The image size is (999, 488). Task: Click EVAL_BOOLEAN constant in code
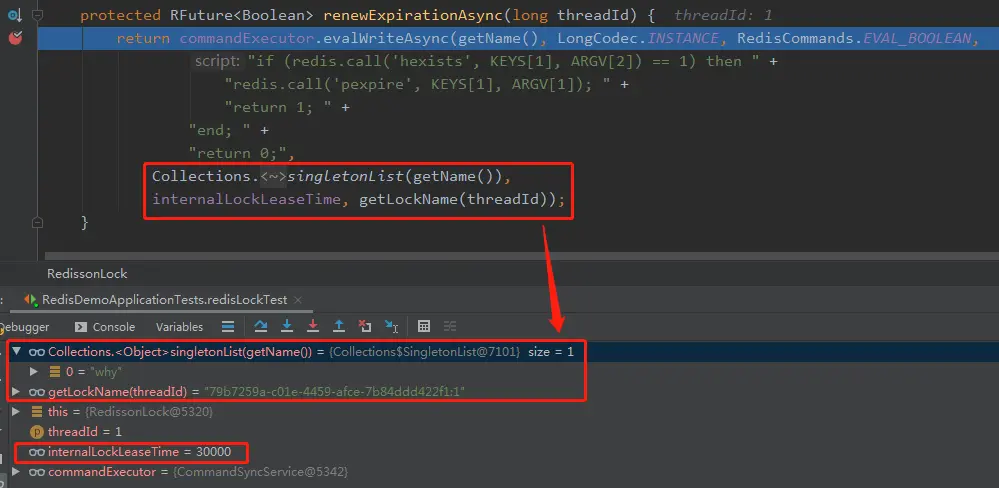click(917, 38)
